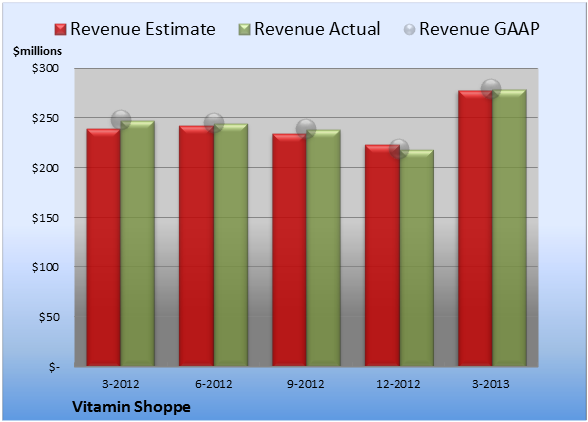Click the GAAP sphere marker above 6-2012
The height and width of the screenshot is (422, 588).
(214, 123)
